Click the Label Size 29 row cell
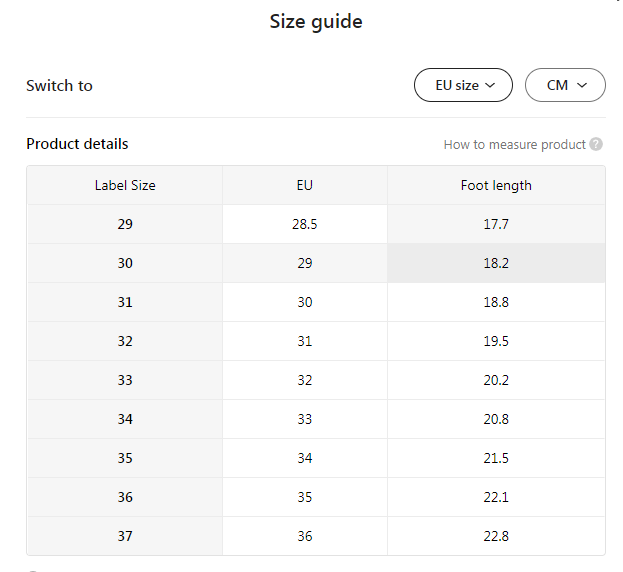Screen dimensions: 623x572 125,224
